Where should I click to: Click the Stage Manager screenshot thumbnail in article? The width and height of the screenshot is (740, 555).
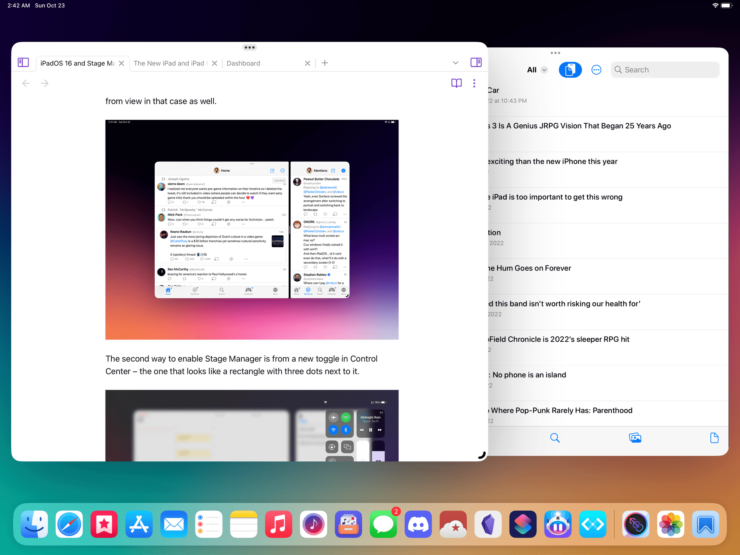pos(252,230)
